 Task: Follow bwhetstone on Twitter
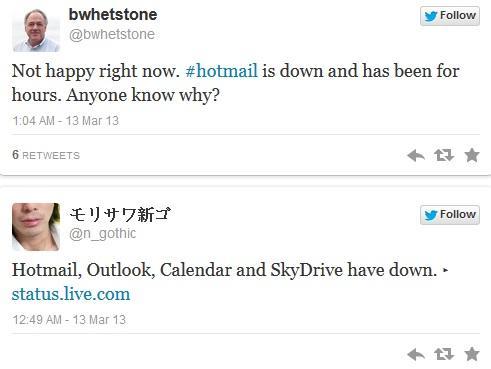[x=450, y=16]
